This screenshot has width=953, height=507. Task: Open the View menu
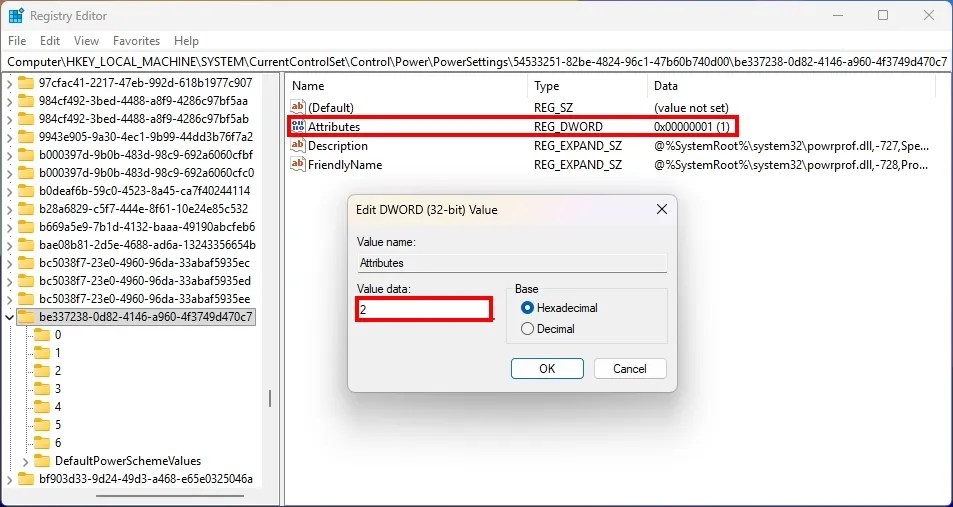[x=86, y=41]
